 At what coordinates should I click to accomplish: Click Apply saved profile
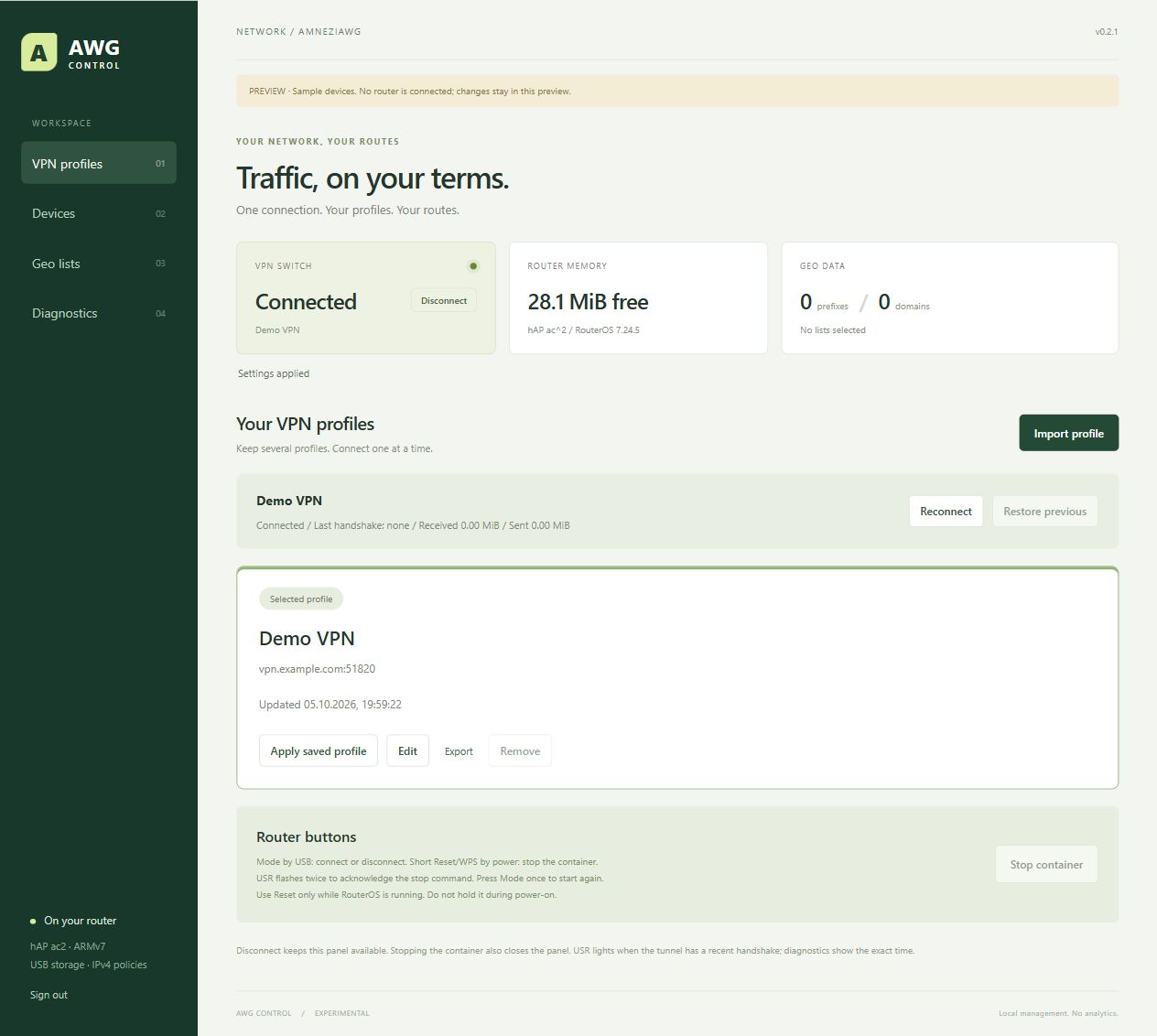319,750
